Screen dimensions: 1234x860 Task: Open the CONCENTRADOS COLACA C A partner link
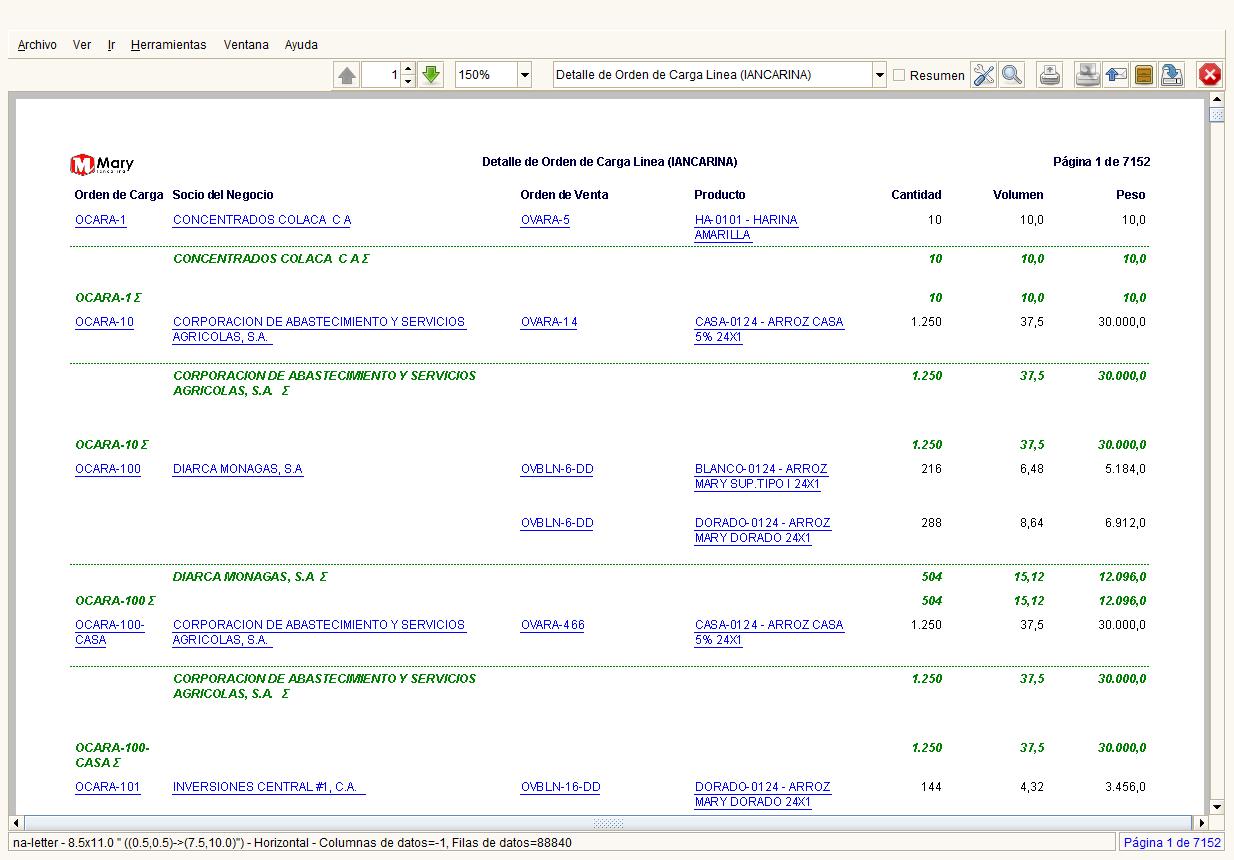(x=262, y=220)
